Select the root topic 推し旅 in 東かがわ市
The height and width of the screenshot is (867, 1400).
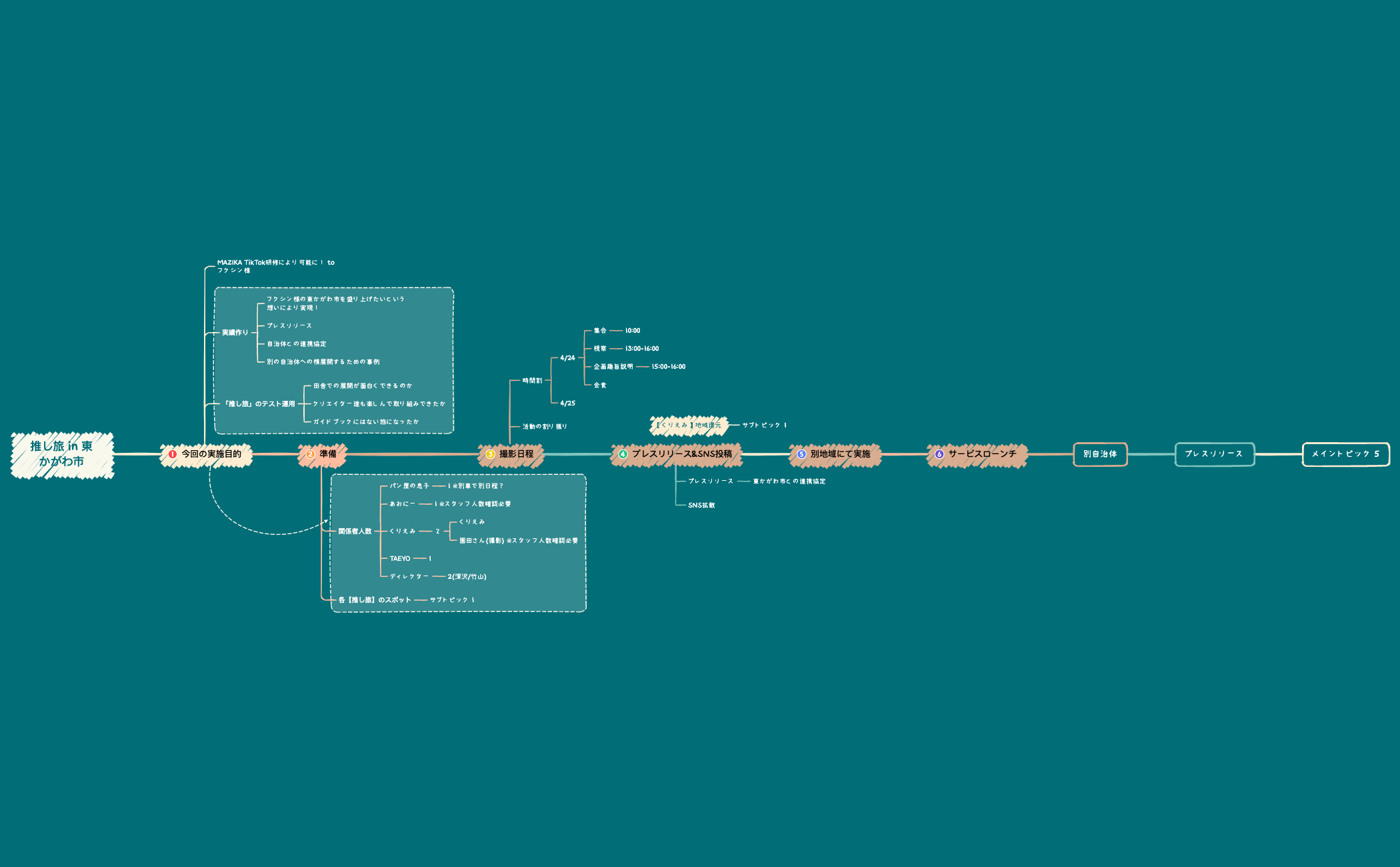[62, 454]
